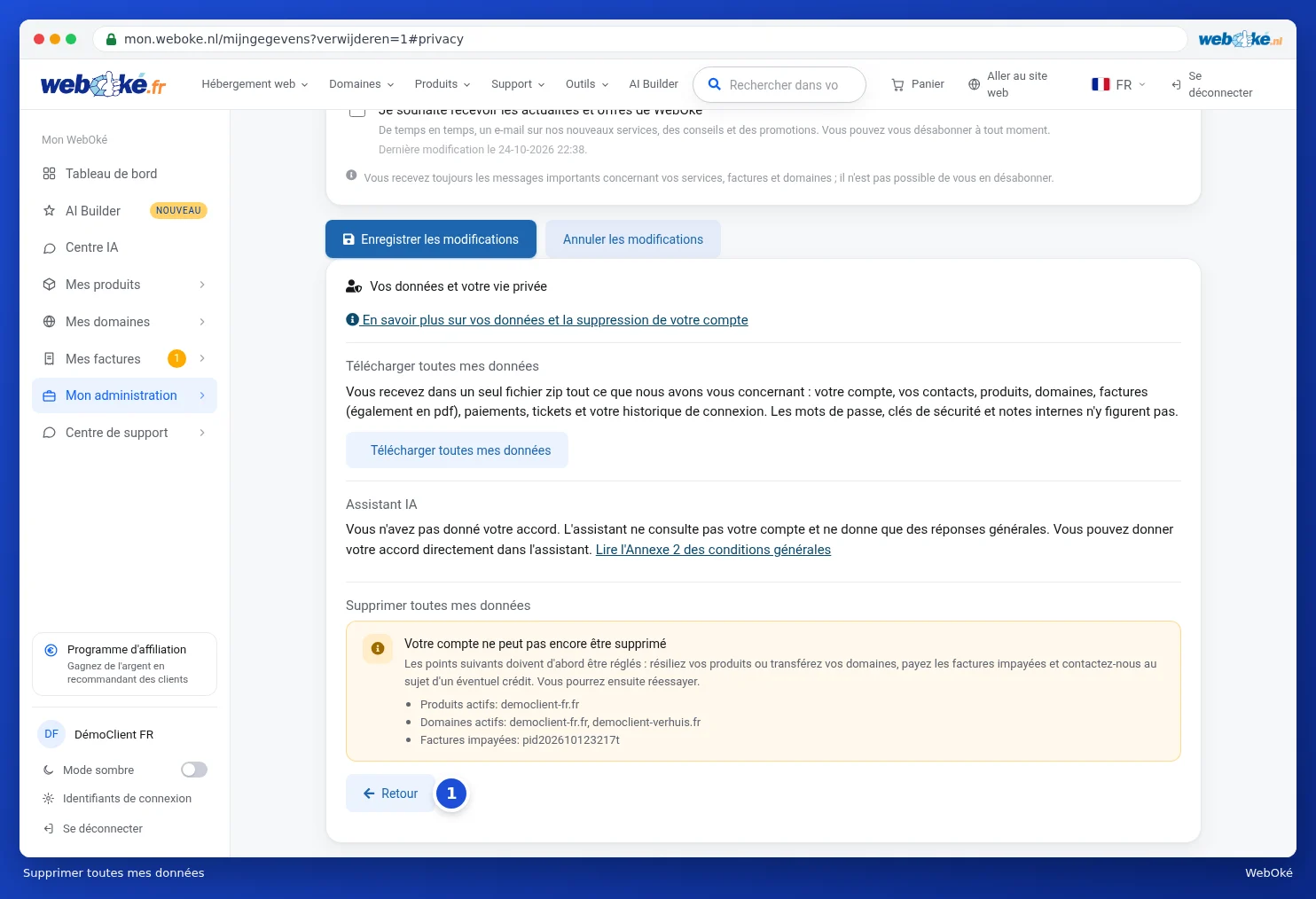Click the Mes produits box icon

click(49, 285)
